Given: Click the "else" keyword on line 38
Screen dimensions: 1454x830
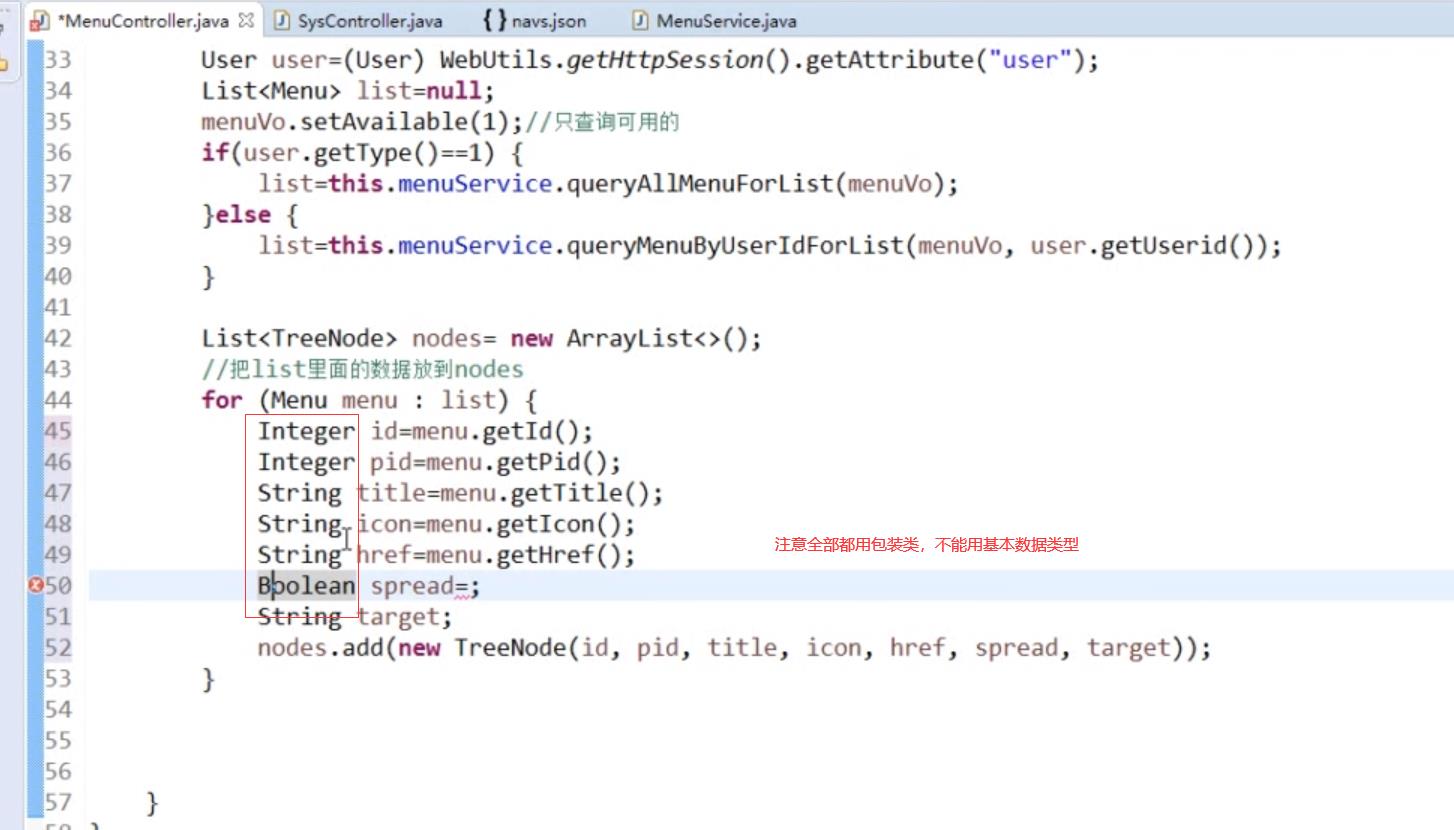Looking at the screenshot, I should tap(243, 215).
